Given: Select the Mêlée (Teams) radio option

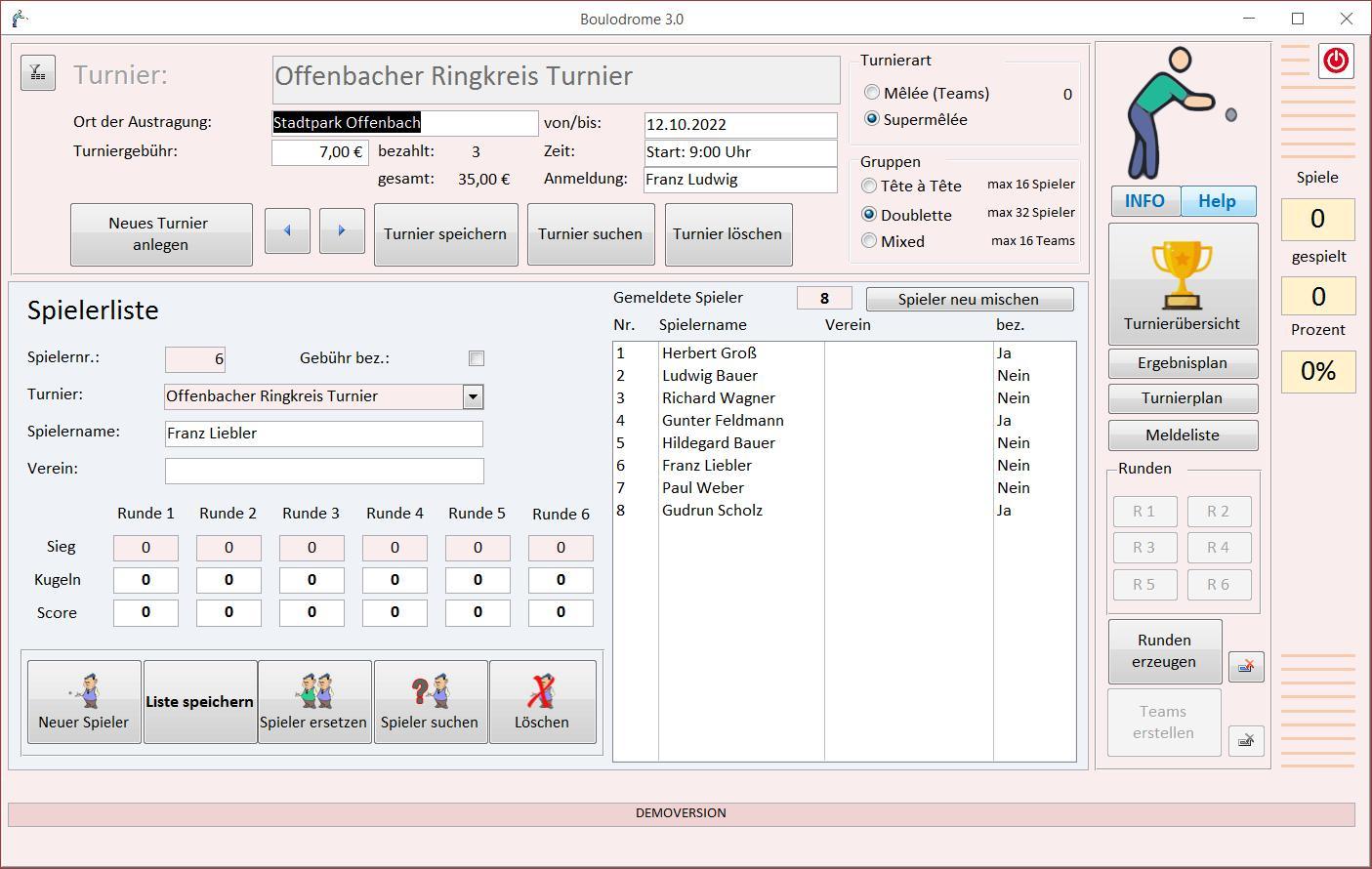Looking at the screenshot, I should click(x=872, y=93).
